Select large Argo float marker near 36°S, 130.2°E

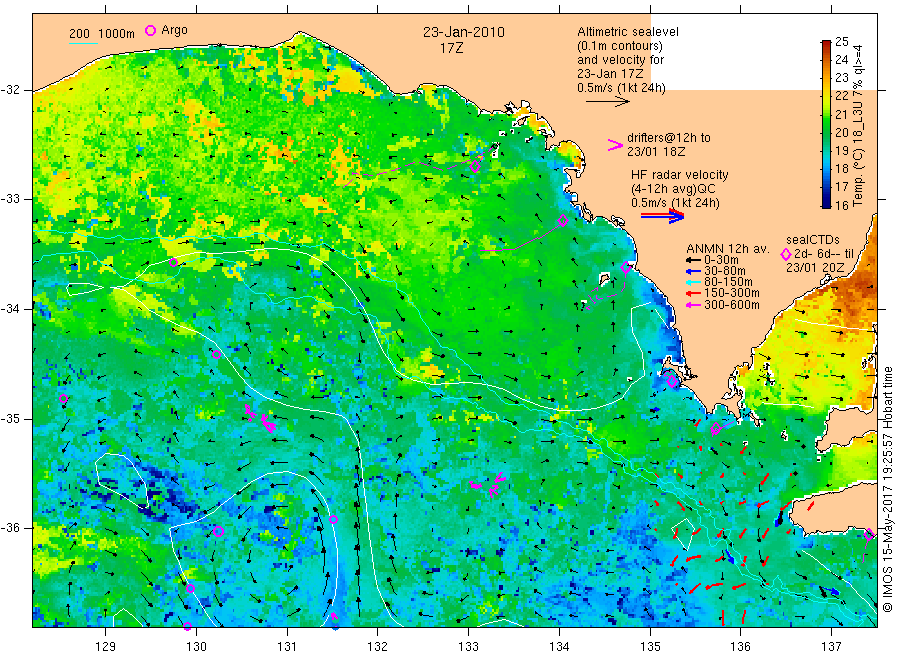218,531
